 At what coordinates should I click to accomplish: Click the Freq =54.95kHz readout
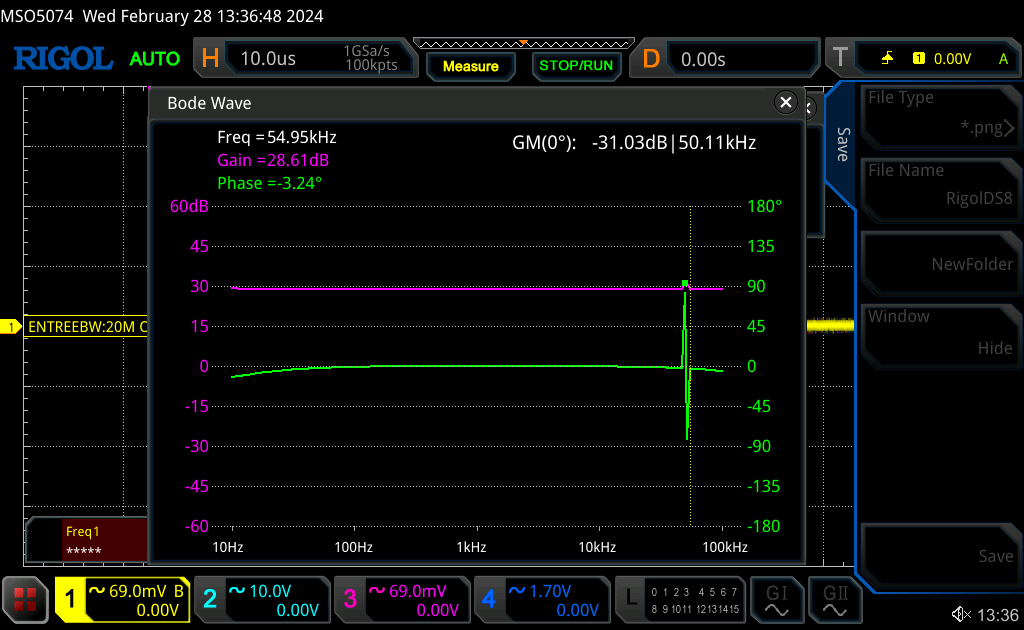(277, 137)
